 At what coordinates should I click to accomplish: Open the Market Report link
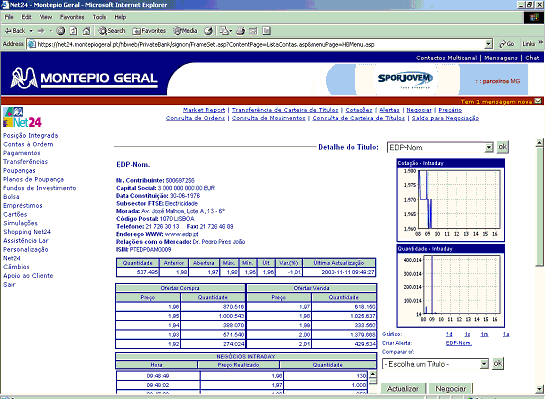click(204, 110)
